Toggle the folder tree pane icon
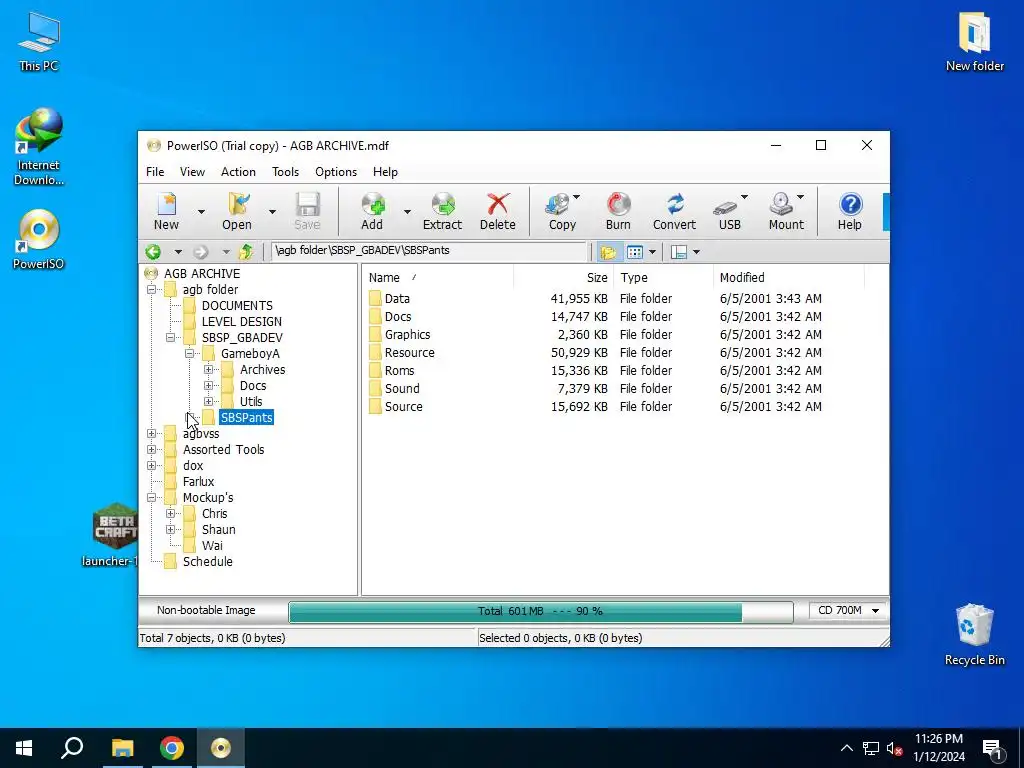 coord(608,252)
